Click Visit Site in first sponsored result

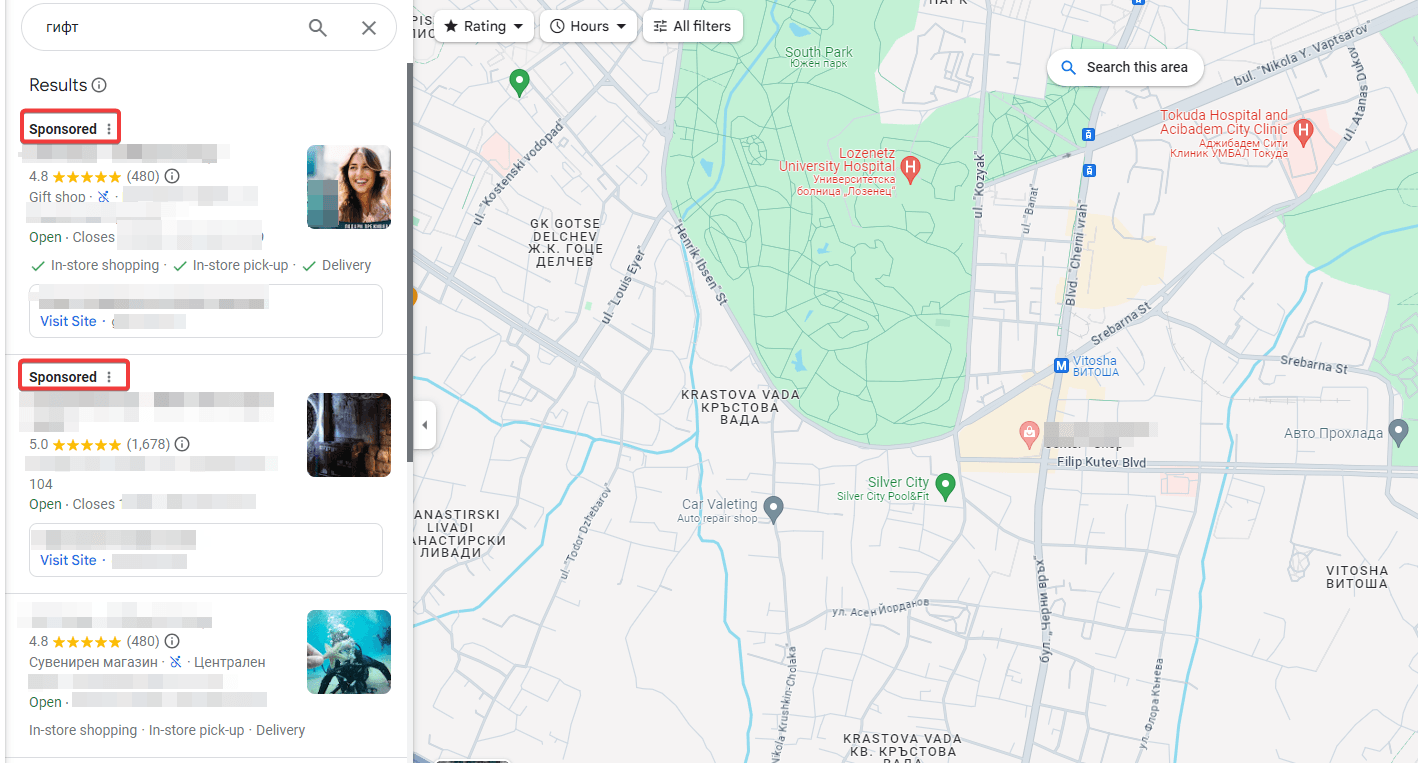68,321
